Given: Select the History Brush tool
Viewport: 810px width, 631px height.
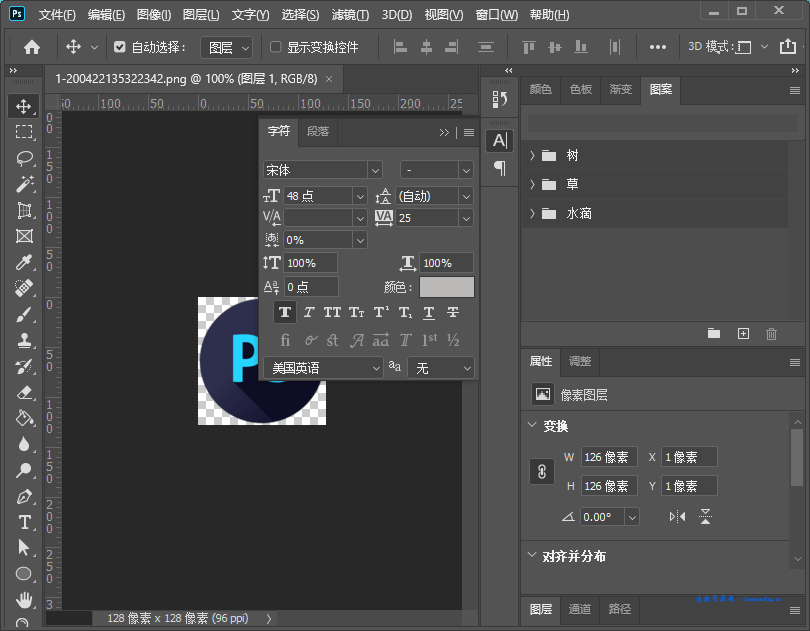Looking at the screenshot, I should pyautogui.click(x=23, y=366).
